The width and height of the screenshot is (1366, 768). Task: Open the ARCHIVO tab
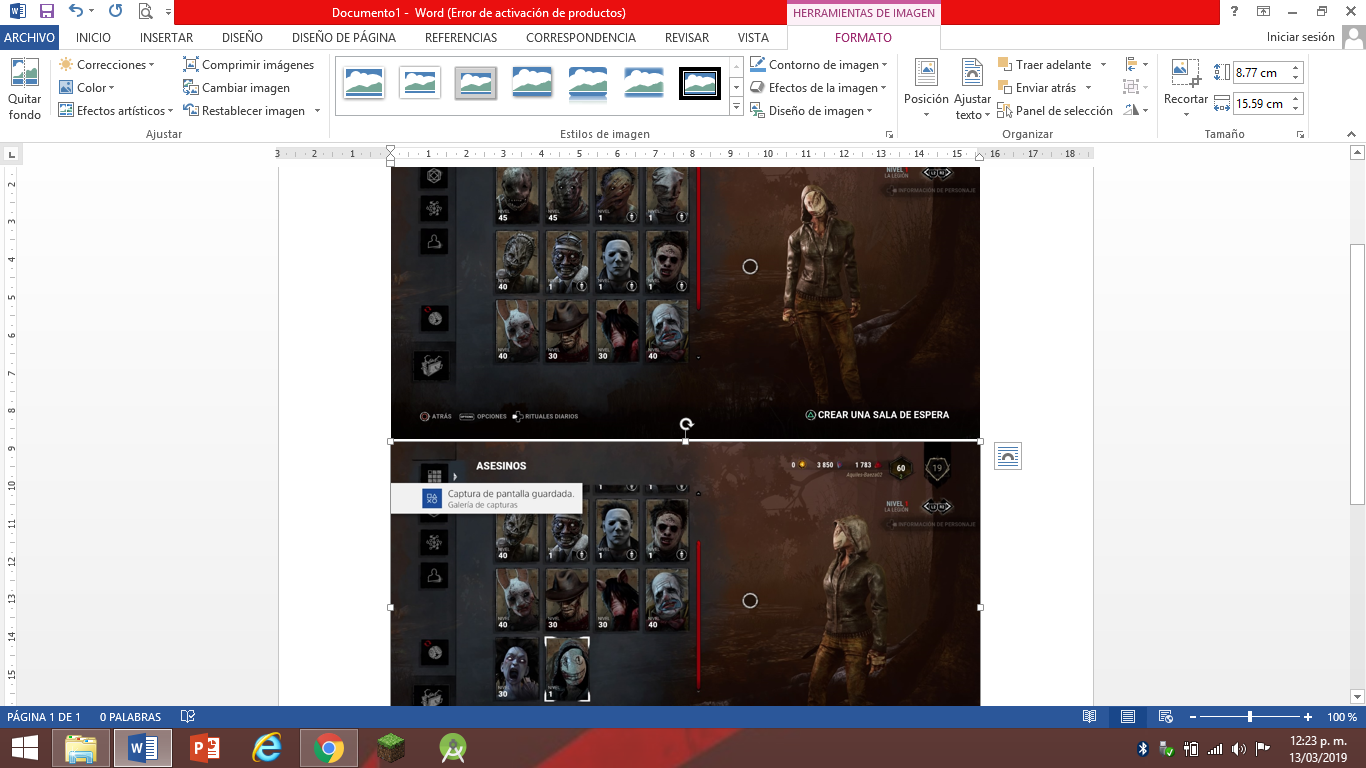pyautogui.click(x=30, y=38)
